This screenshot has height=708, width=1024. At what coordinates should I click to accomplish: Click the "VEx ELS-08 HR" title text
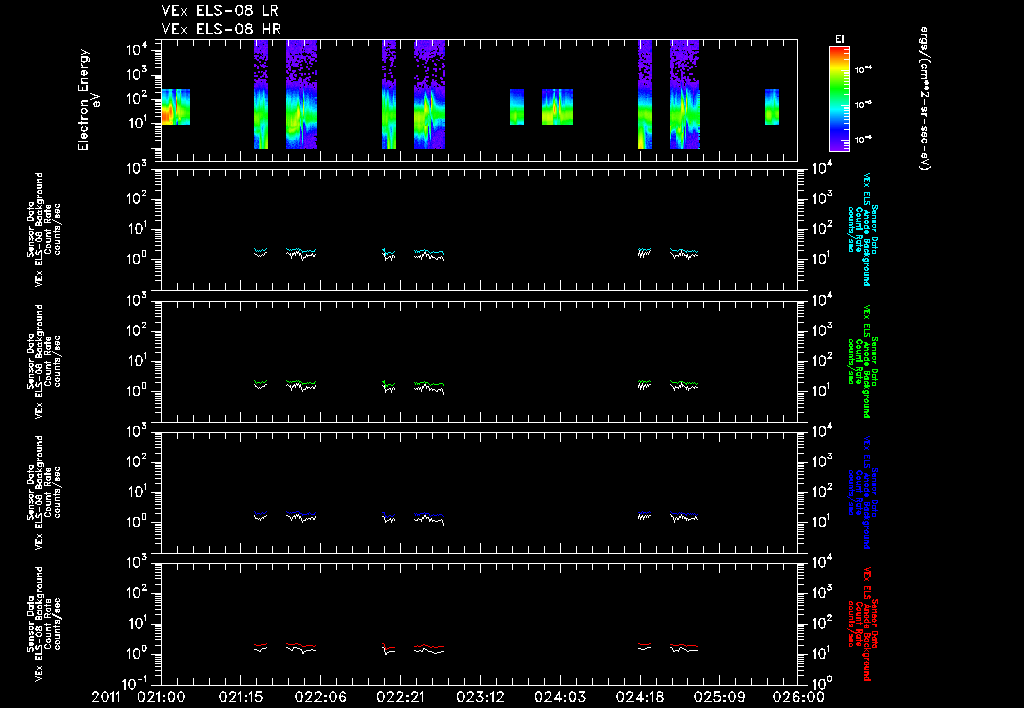[x=221, y=29]
